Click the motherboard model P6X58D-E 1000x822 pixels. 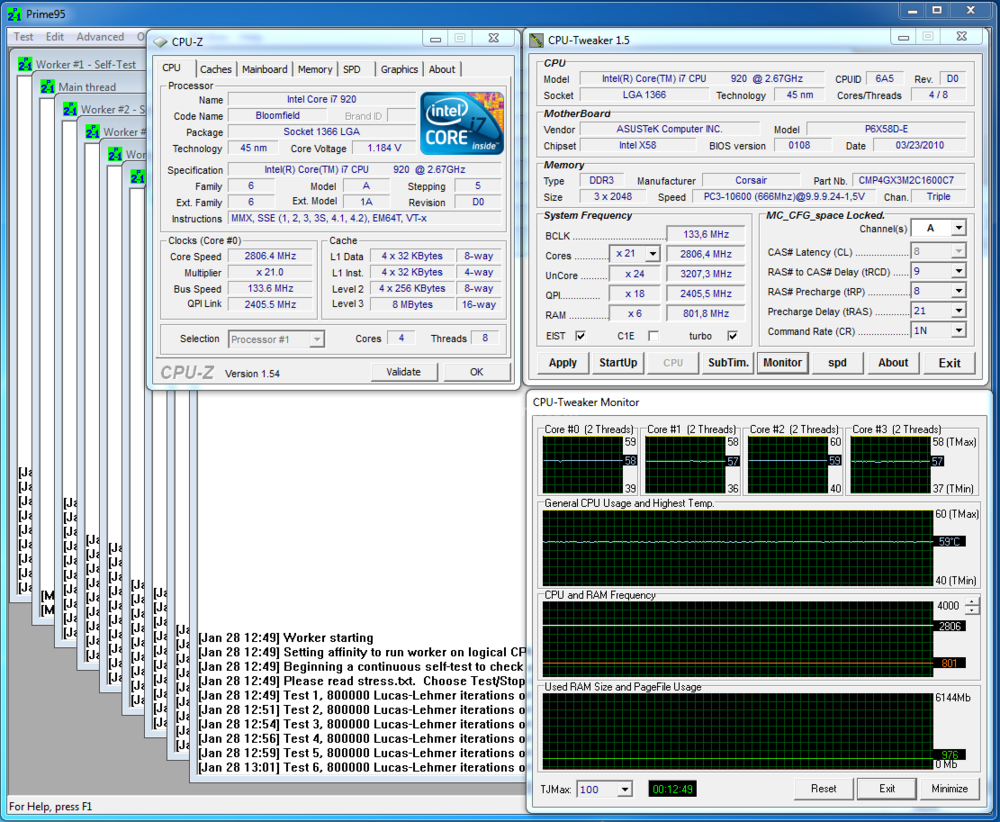[x=886, y=129]
